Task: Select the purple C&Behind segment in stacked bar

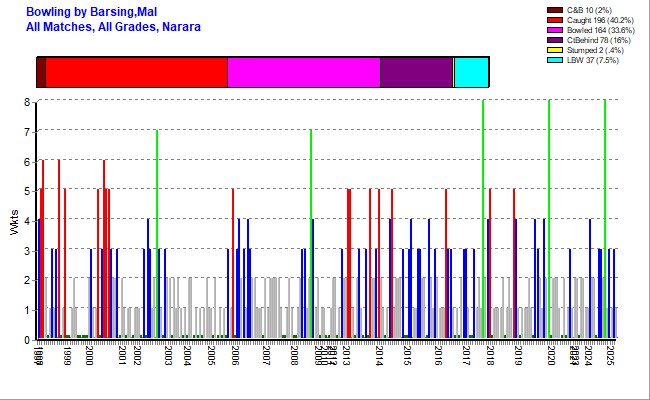Action: pos(416,73)
